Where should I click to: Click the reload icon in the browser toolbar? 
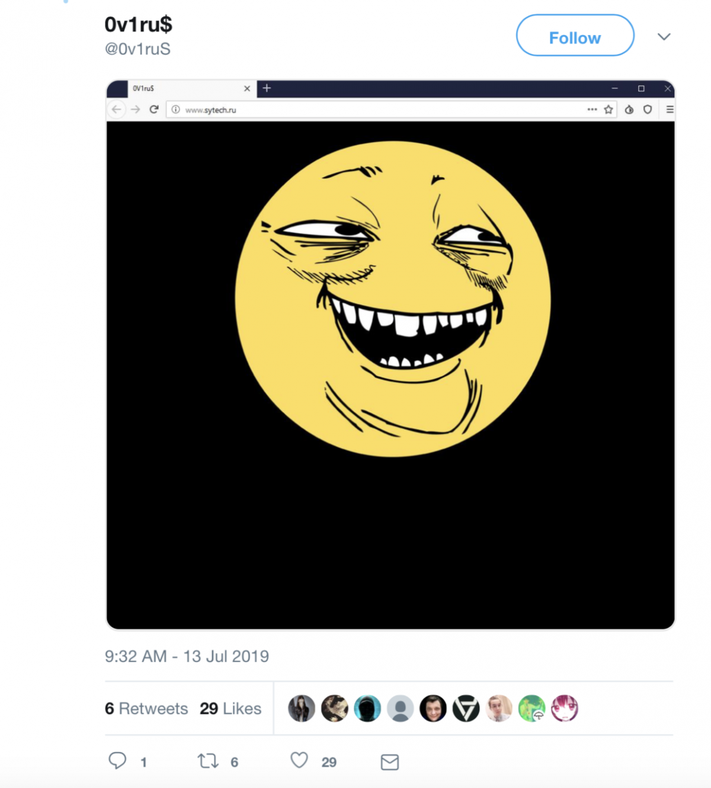[x=154, y=109]
